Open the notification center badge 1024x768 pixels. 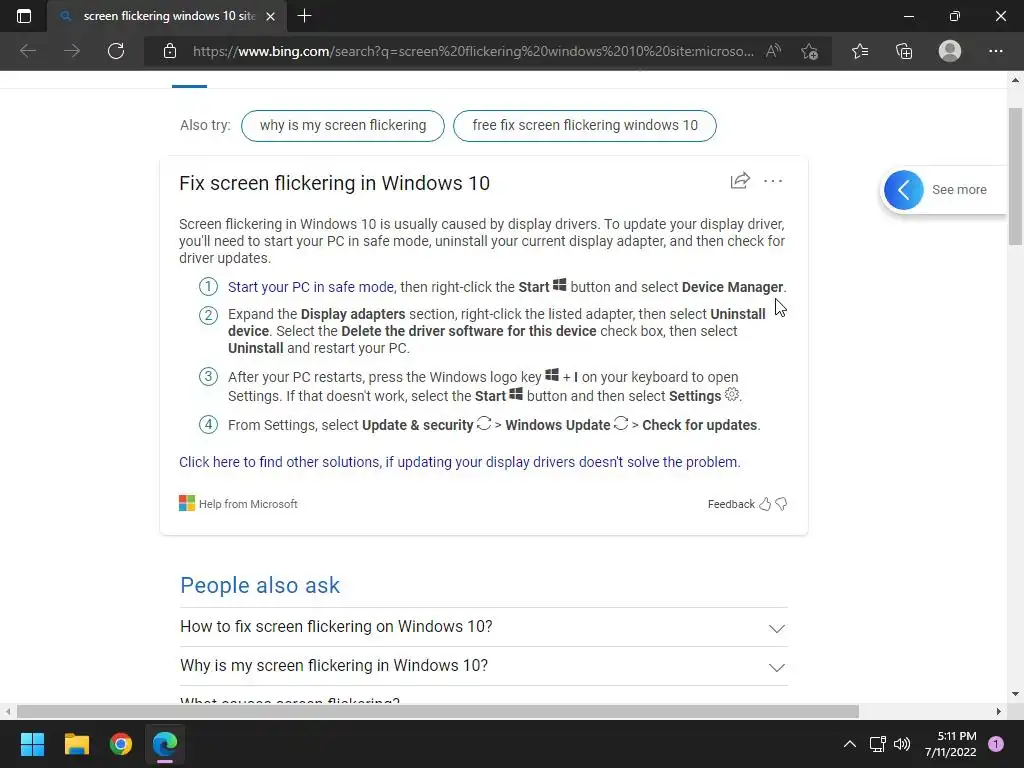point(996,744)
